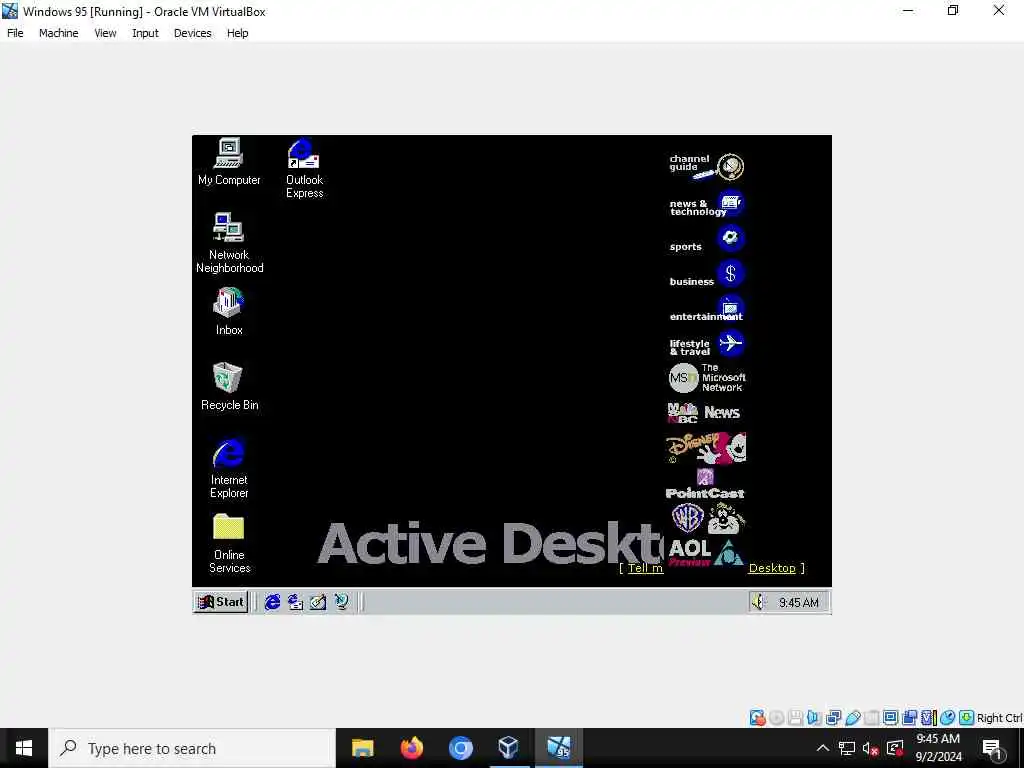Open The Microsoft Network channel
Image resolution: width=1024 pixels, height=768 pixels.
707,377
